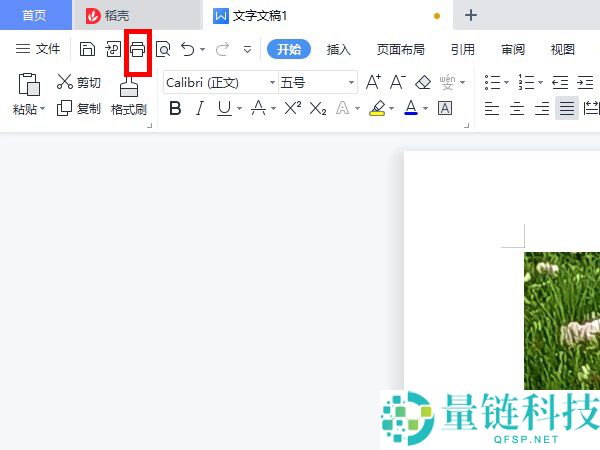
Task: Click the Cut (剪切) scissors icon
Action: coord(65,82)
